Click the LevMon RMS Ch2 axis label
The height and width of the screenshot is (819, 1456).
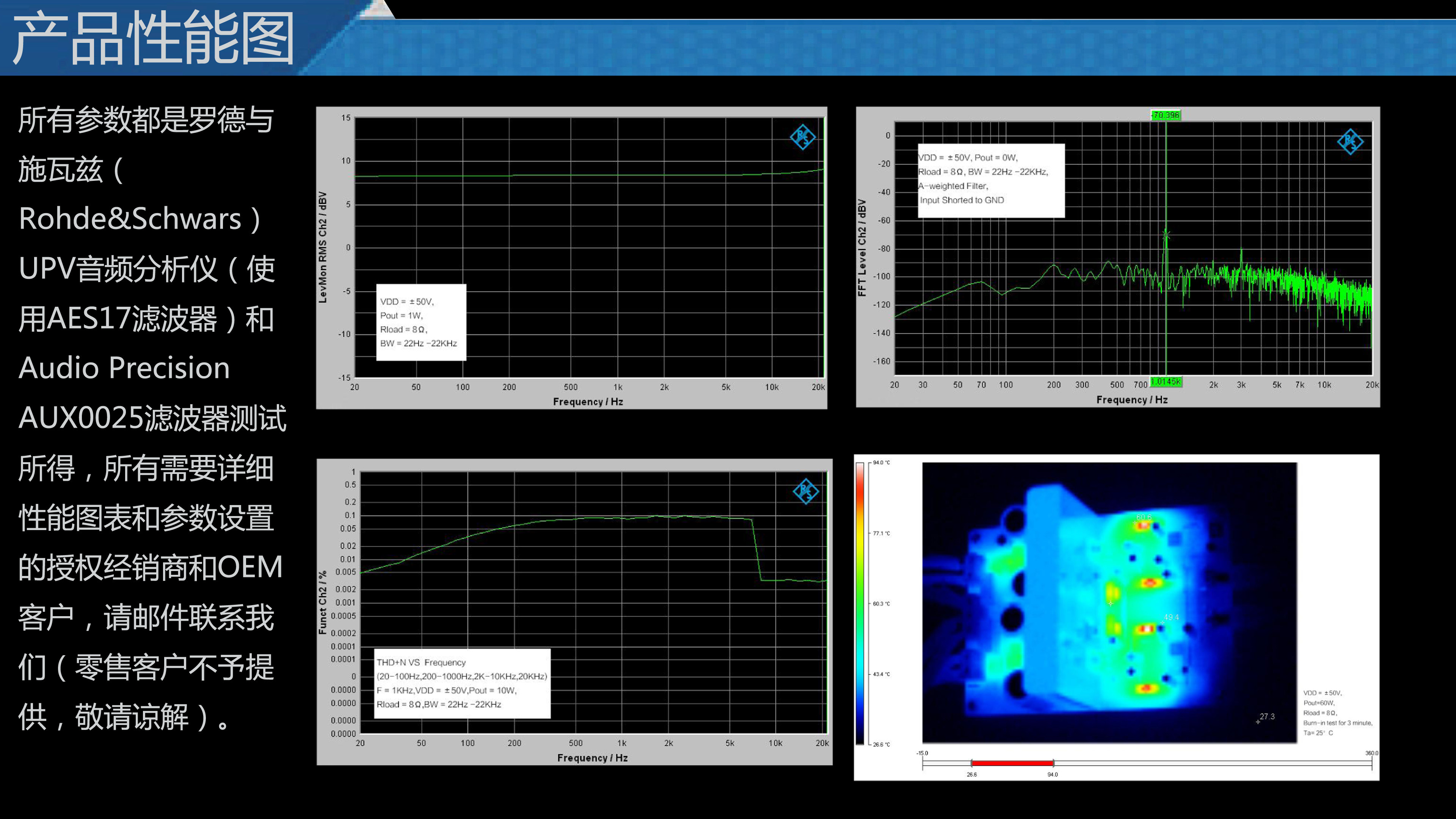point(323,247)
